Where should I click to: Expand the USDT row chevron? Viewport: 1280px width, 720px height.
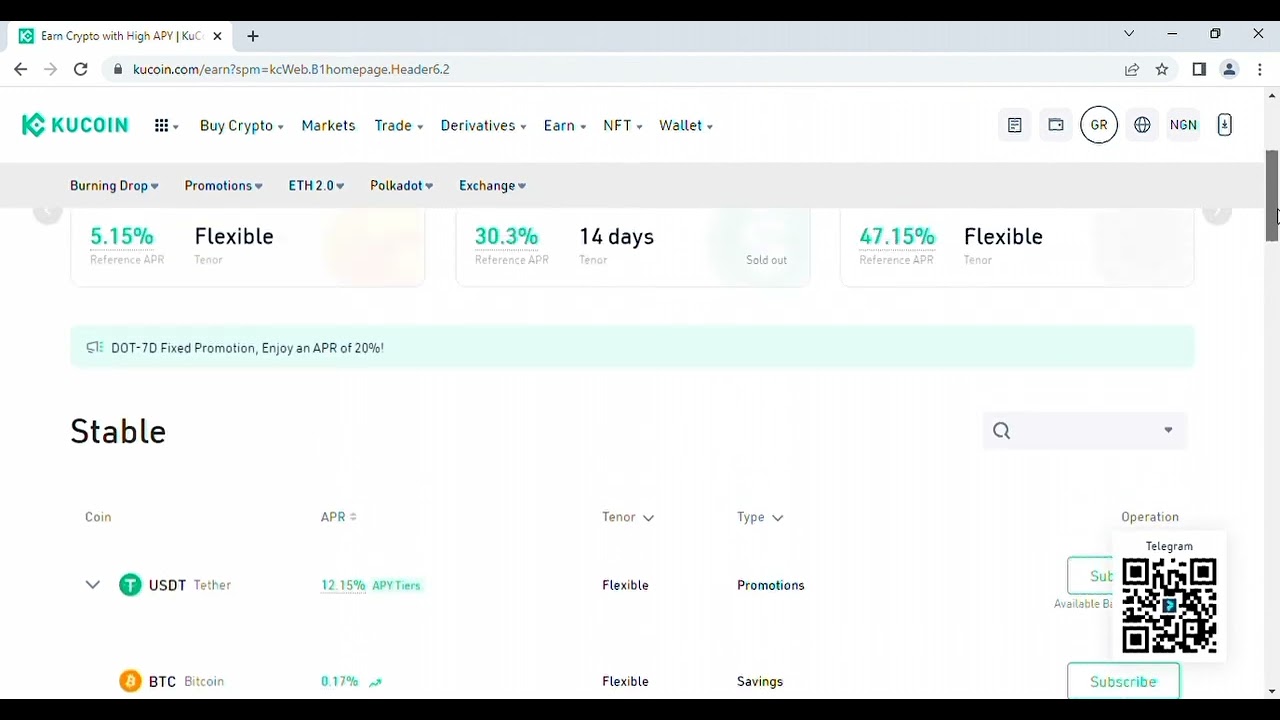[x=93, y=585]
